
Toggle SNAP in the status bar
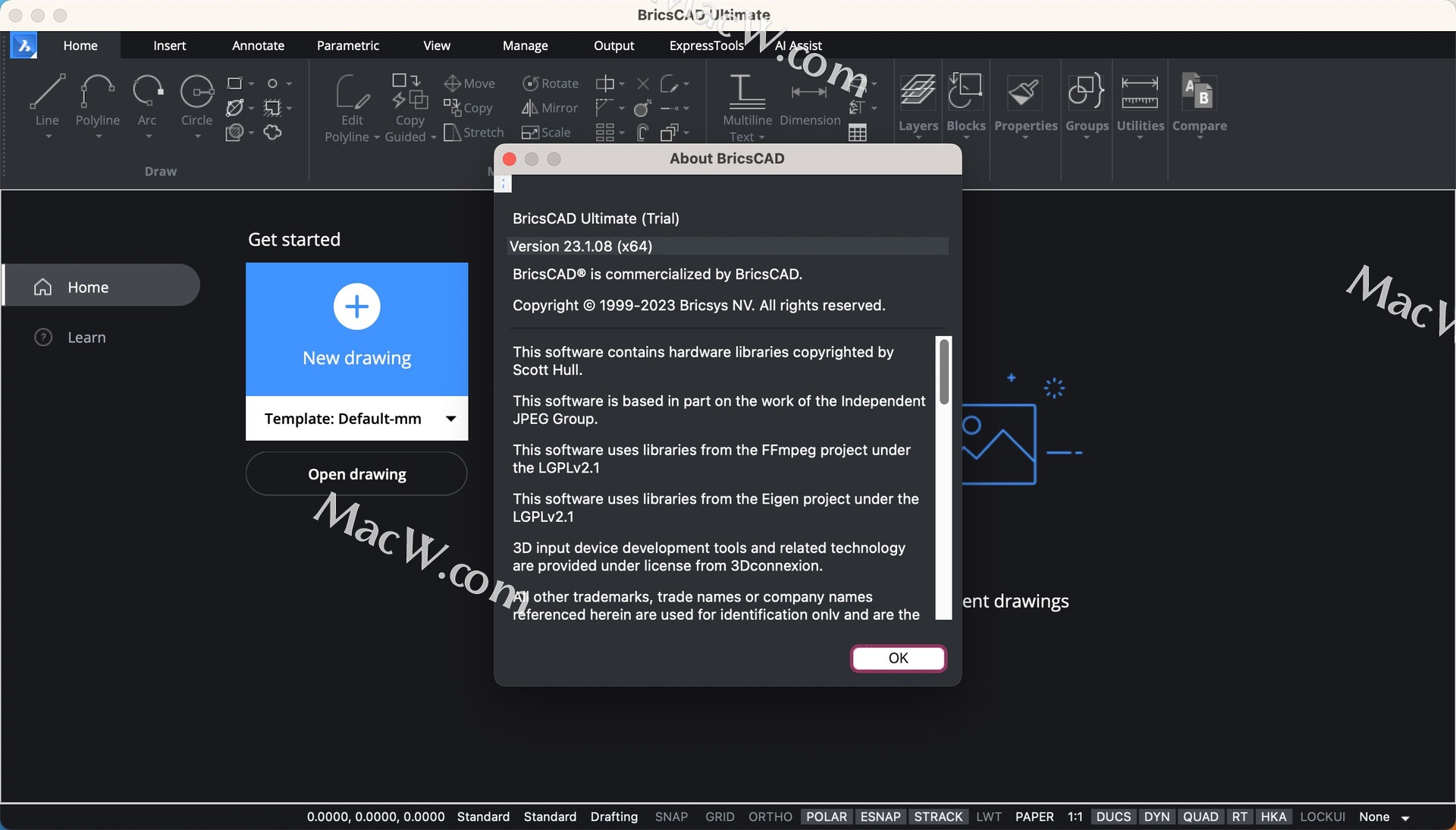(x=671, y=817)
